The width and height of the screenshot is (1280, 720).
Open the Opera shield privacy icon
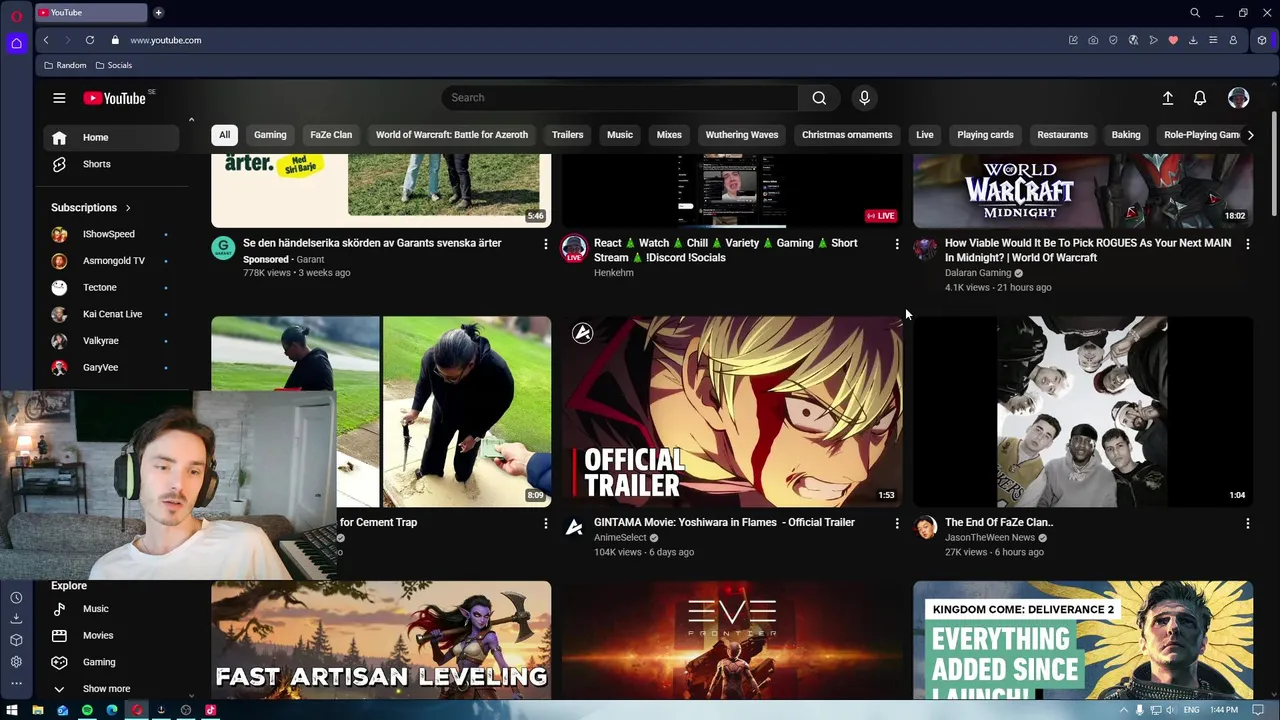coord(1113,40)
